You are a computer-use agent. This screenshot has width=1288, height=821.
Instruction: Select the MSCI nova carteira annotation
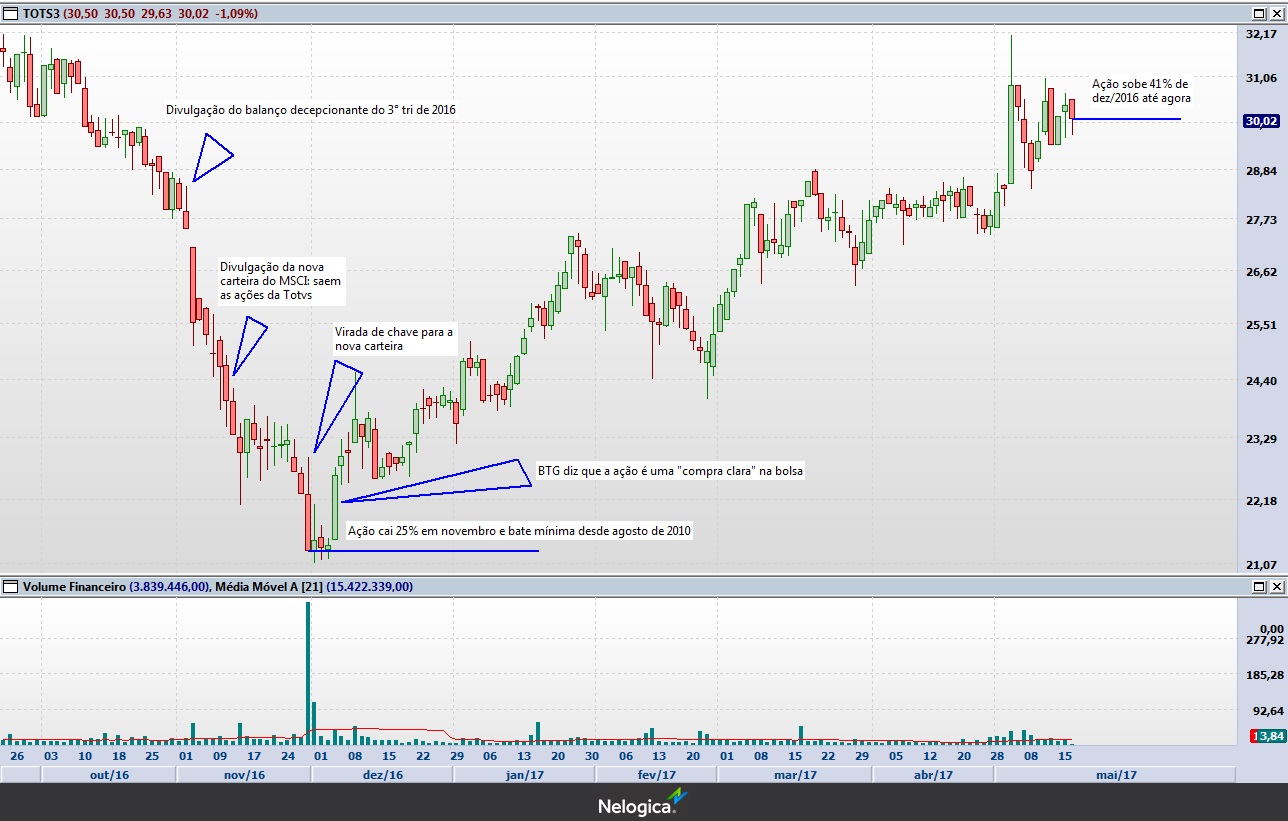click(x=280, y=281)
